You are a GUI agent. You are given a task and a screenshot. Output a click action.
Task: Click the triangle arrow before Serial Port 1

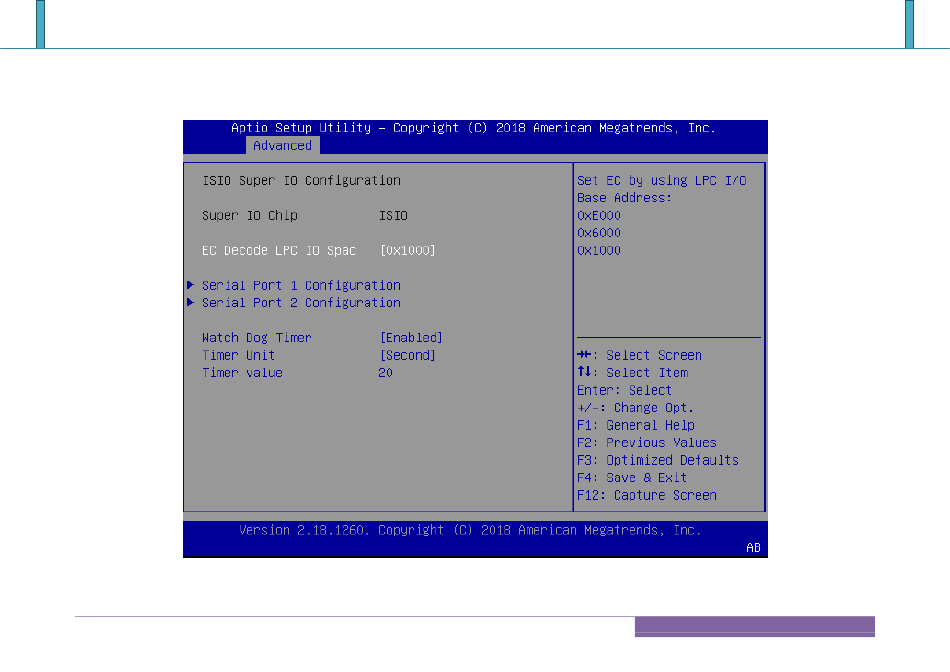click(x=190, y=285)
